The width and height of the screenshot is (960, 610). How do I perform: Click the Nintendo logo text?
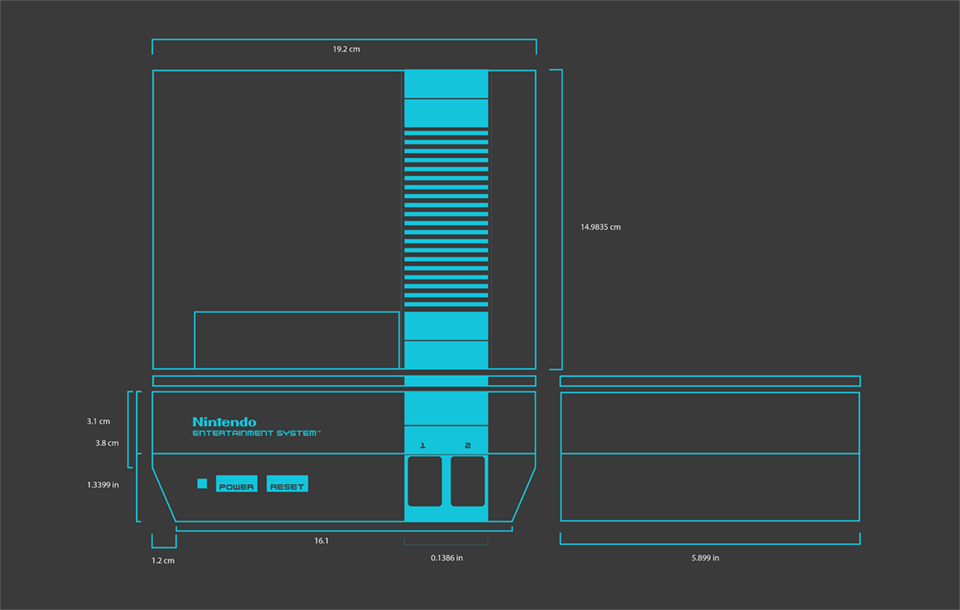pyautogui.click(x=224, y=422)
